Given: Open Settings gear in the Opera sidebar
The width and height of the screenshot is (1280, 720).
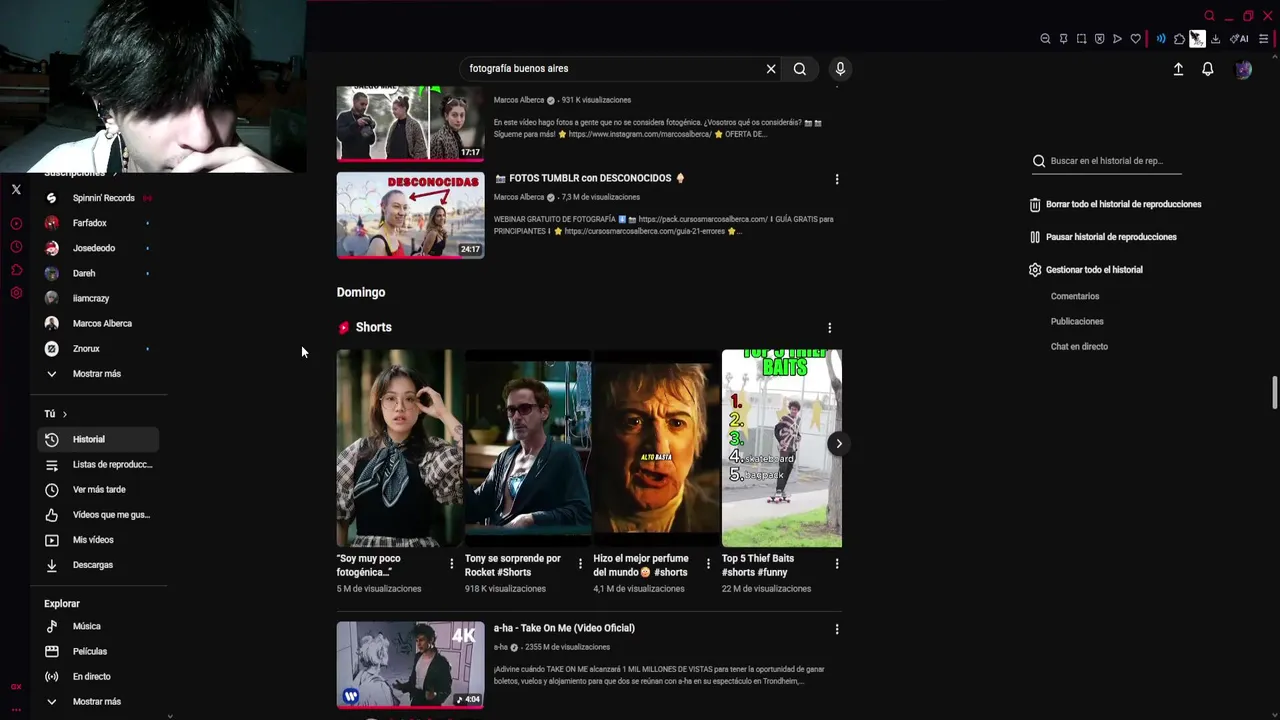Looking at the screenshot, I should 16,293.
